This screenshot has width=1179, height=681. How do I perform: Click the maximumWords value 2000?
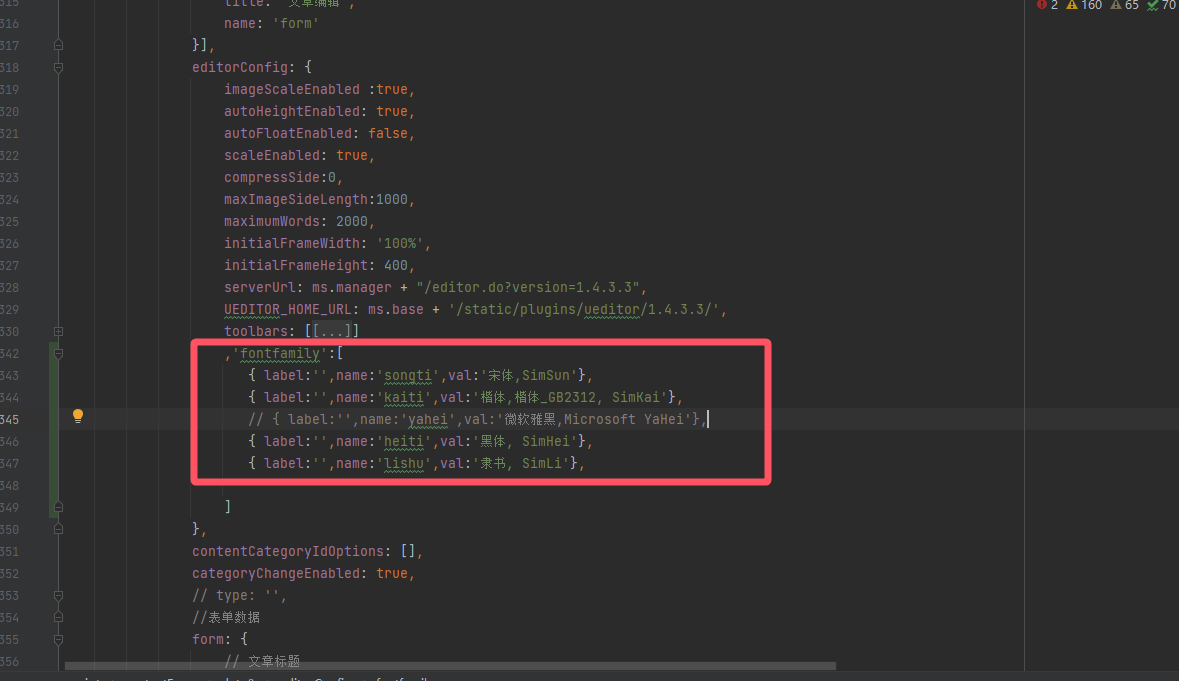pos(350,221)
